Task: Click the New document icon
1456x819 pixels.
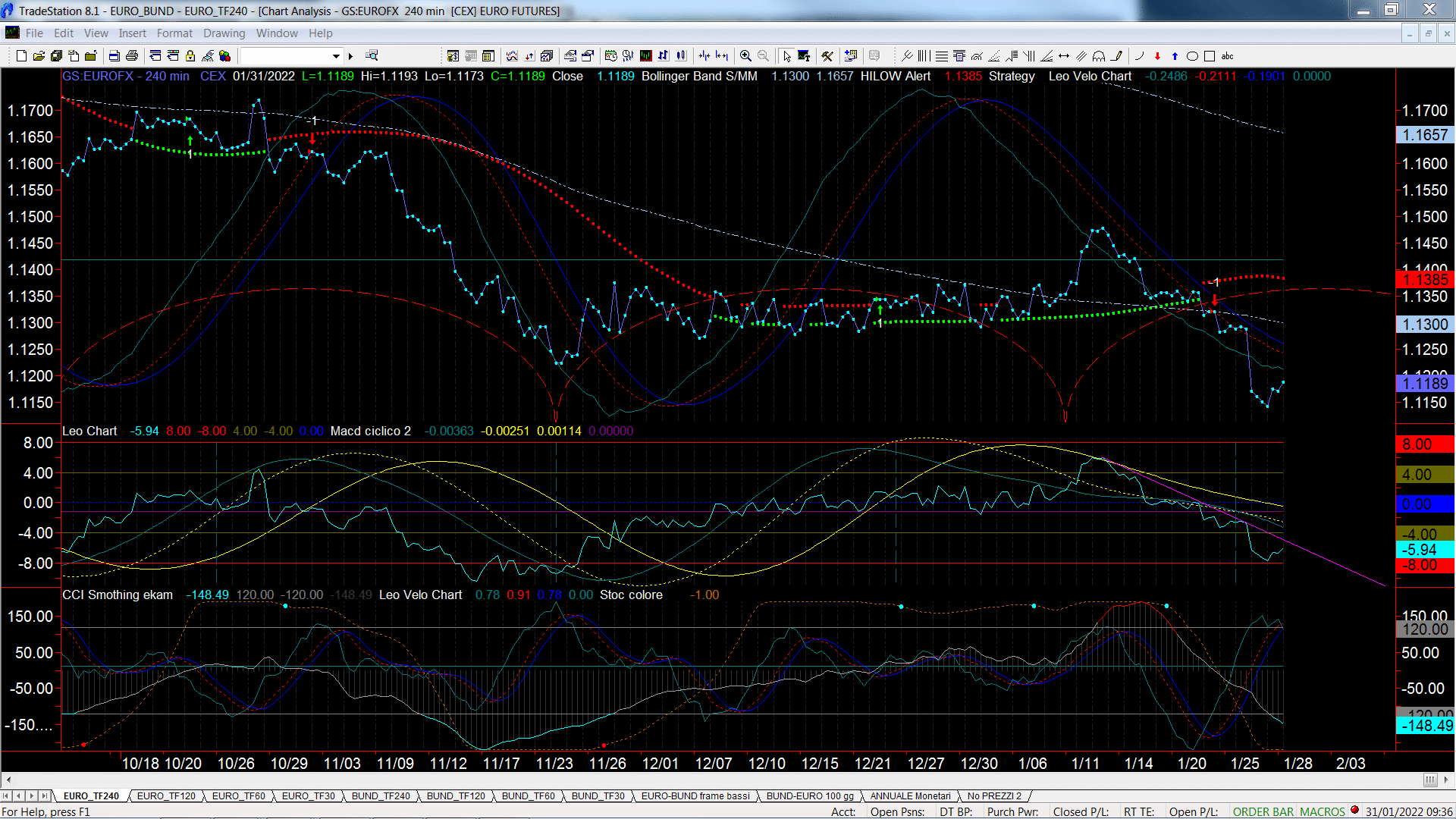Action: point(21,56)
